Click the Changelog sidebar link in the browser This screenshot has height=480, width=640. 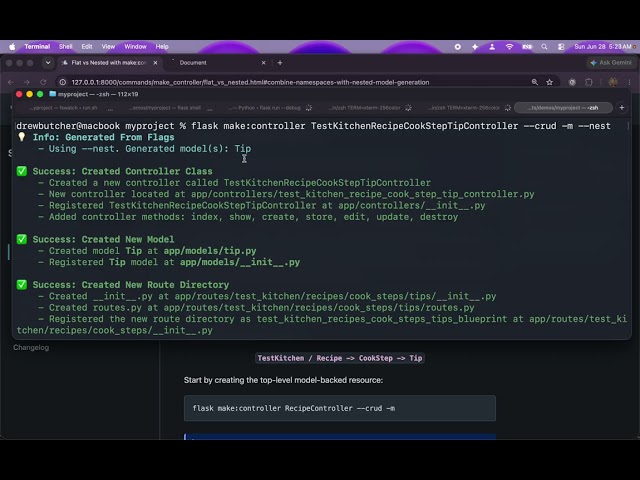[31, 347]
